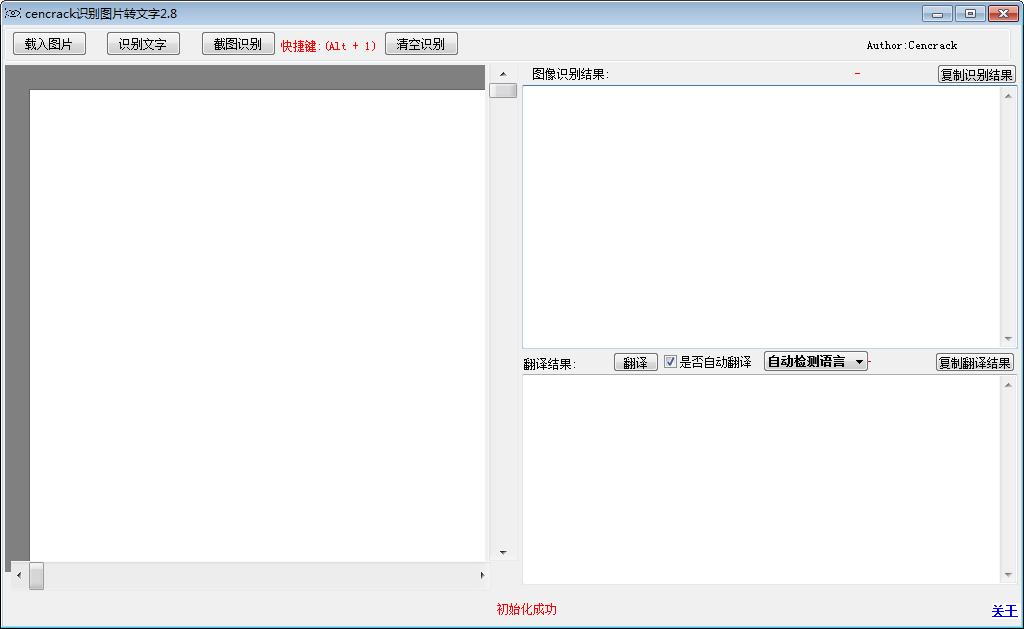Click the 翻译 translate button

(635, 363)
